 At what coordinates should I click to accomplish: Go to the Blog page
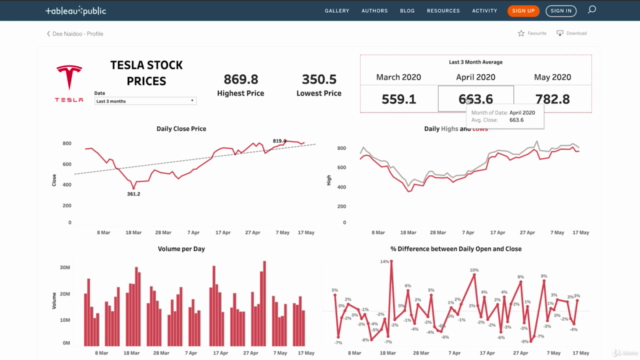tap(407, 11)
